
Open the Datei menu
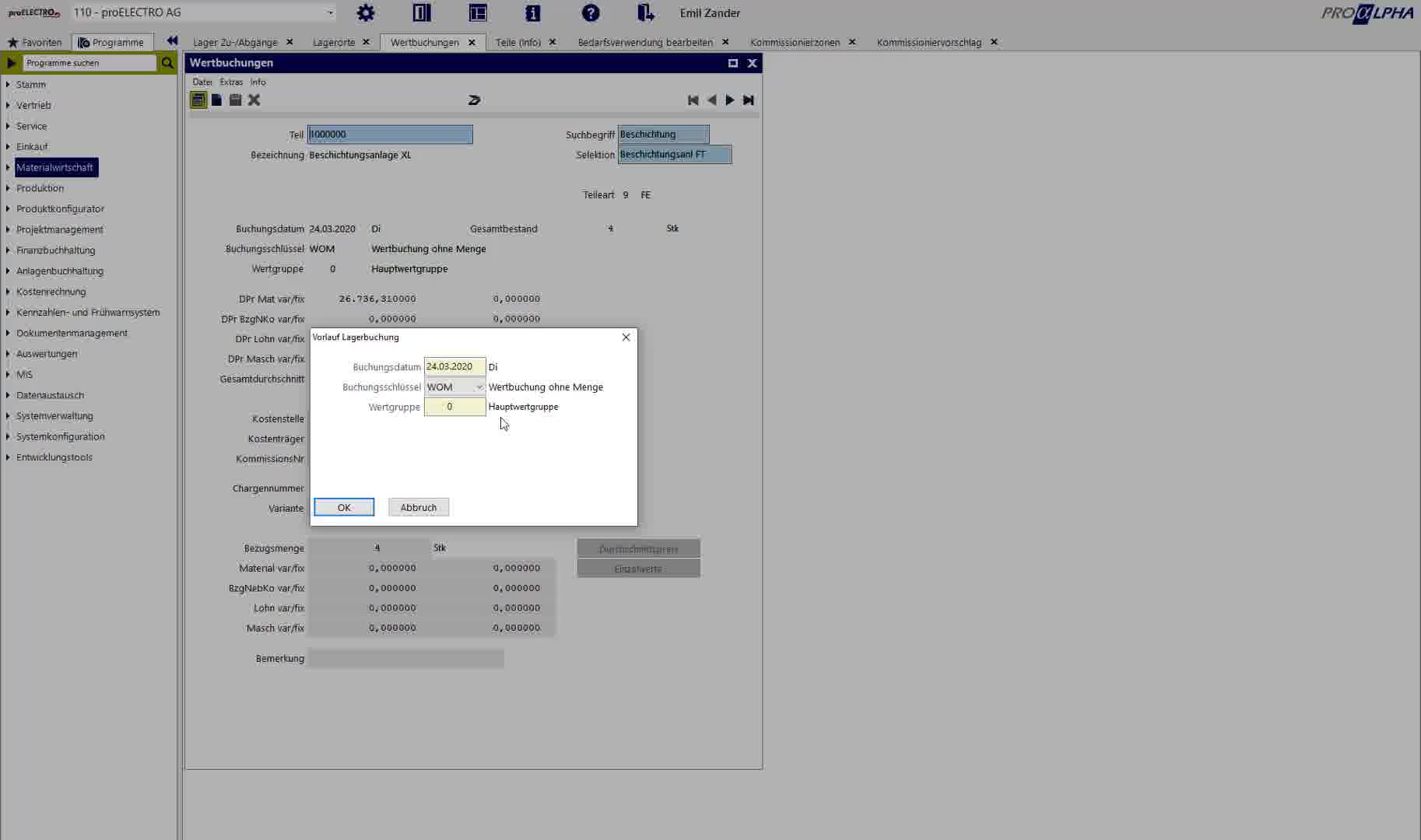tap(202, 82)
